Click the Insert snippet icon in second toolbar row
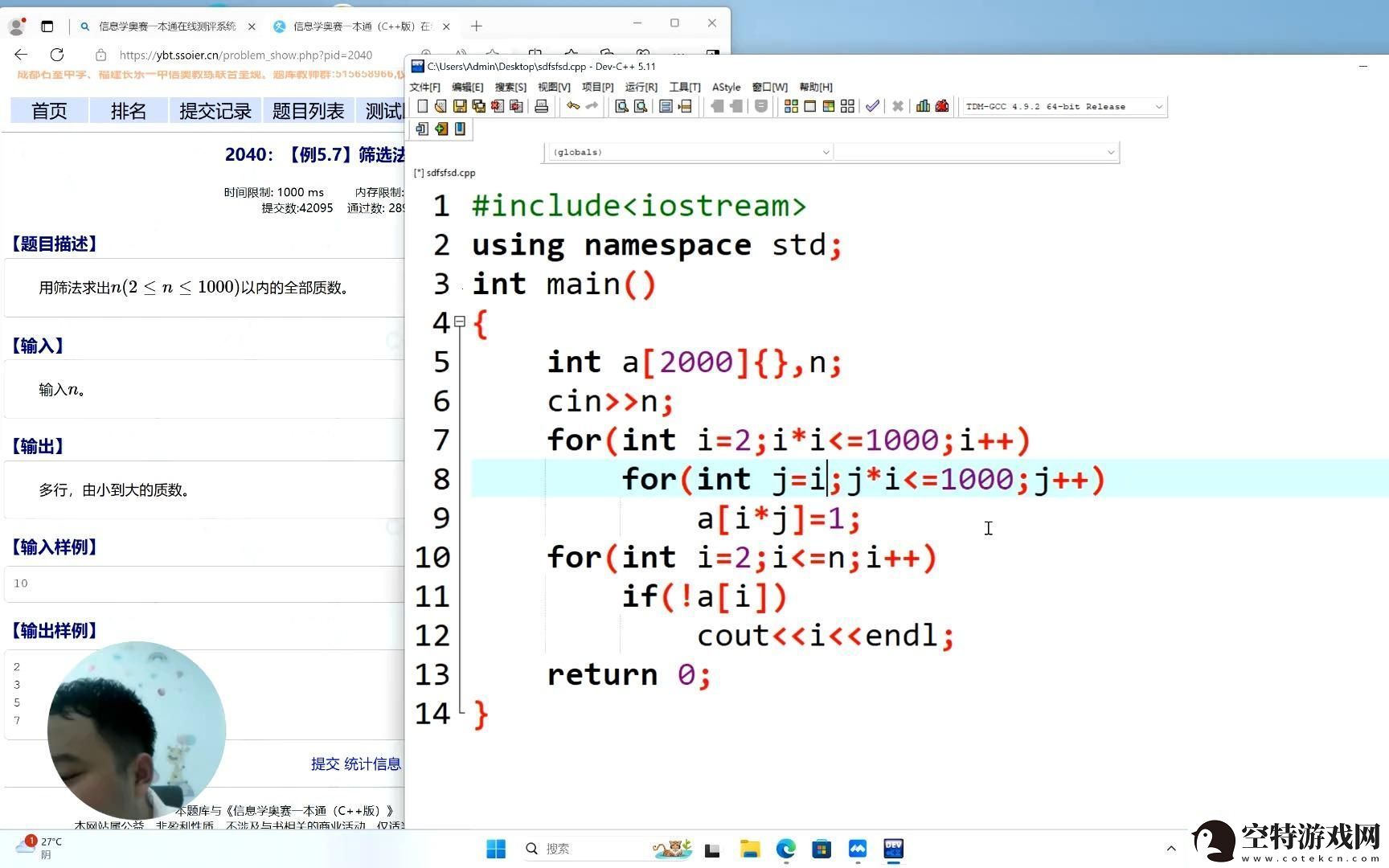The height and width of the screenshot is (868, 1389). pos(422,129)
